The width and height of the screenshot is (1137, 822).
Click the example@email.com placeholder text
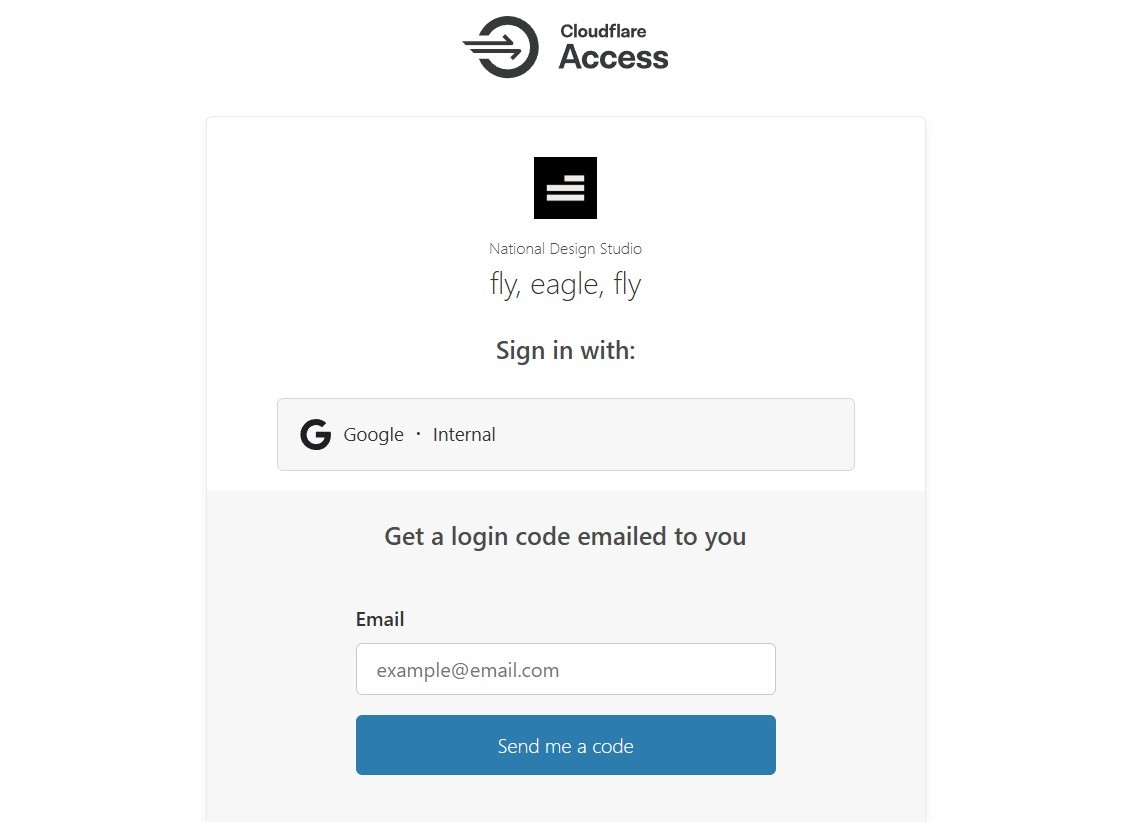click(467, 670)
